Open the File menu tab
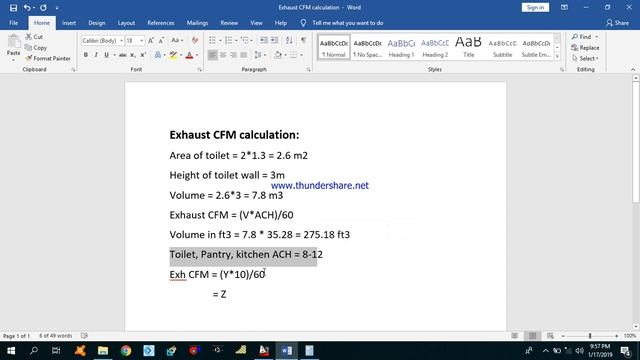 pyautogui.click(x=13, y=23)
